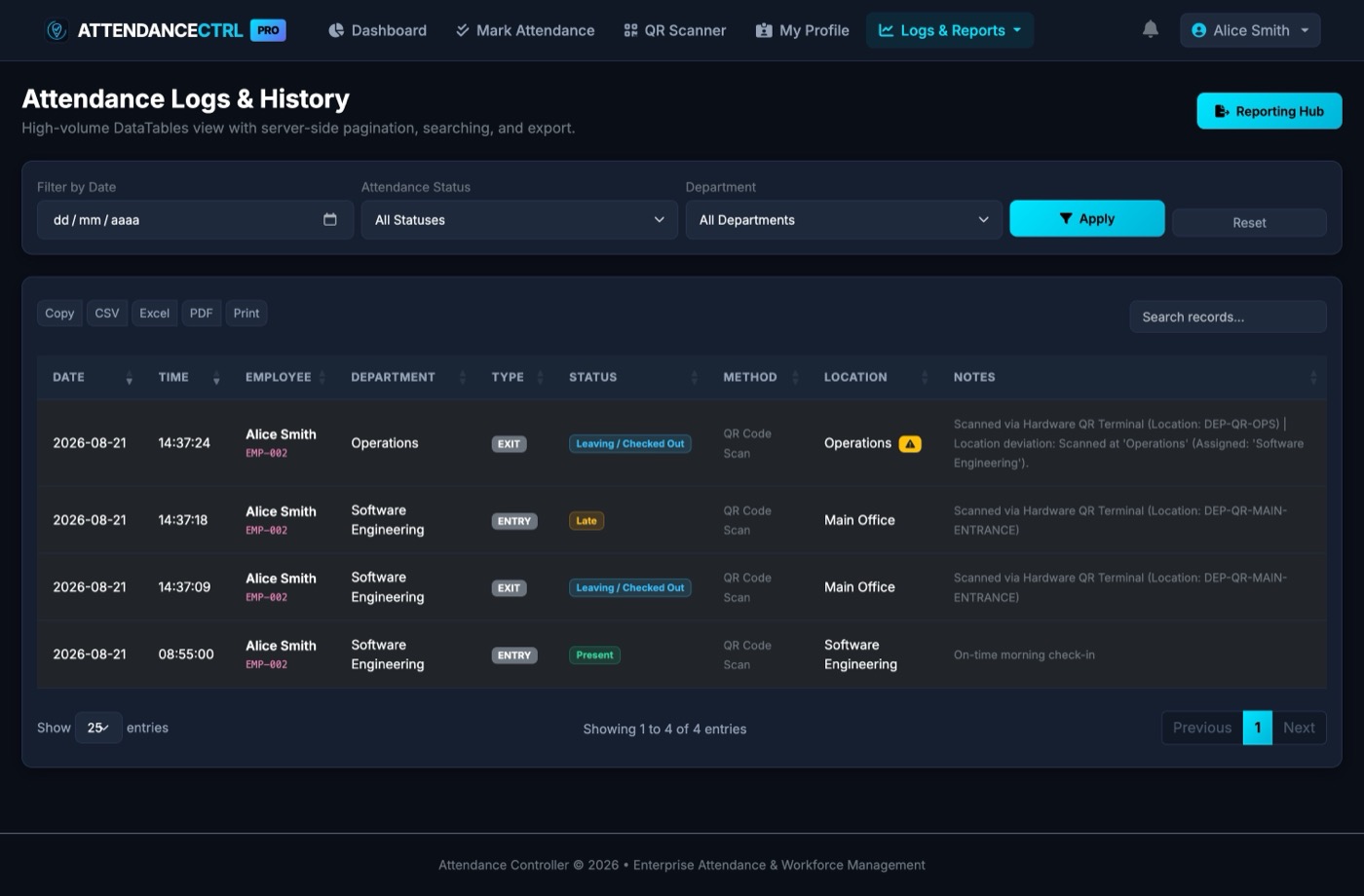Click the Operations department cell

coord(385,443)
